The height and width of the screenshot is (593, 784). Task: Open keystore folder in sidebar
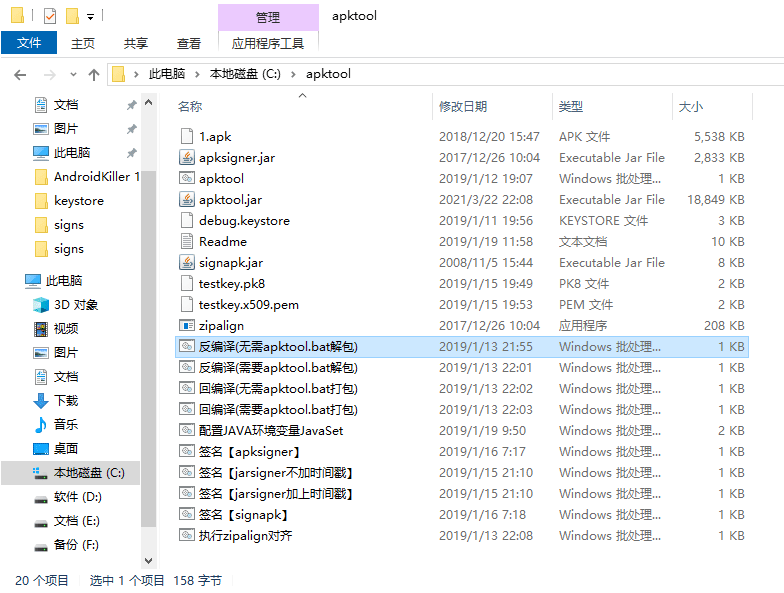tap(79, 200)
